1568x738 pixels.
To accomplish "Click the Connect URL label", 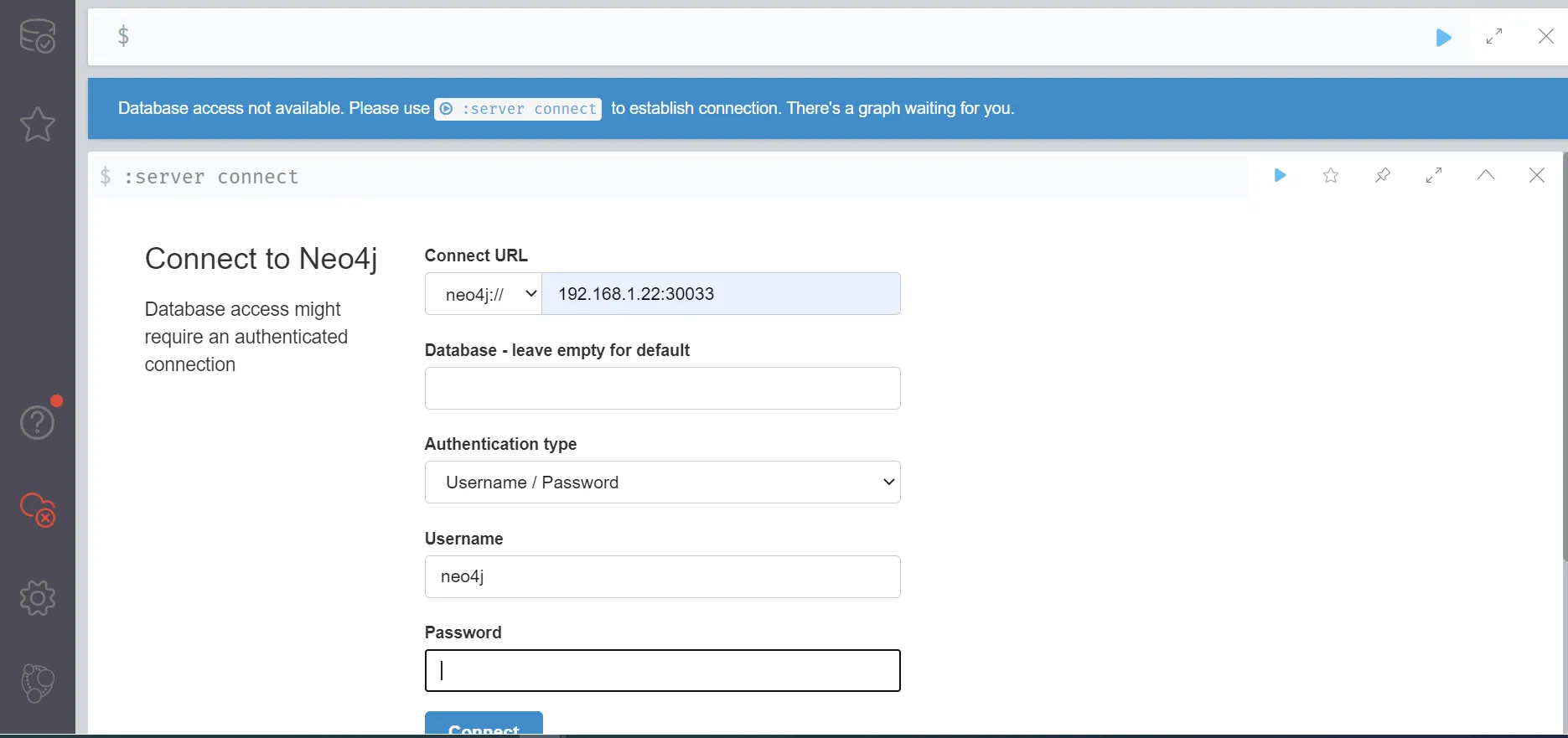I will 476,255.
